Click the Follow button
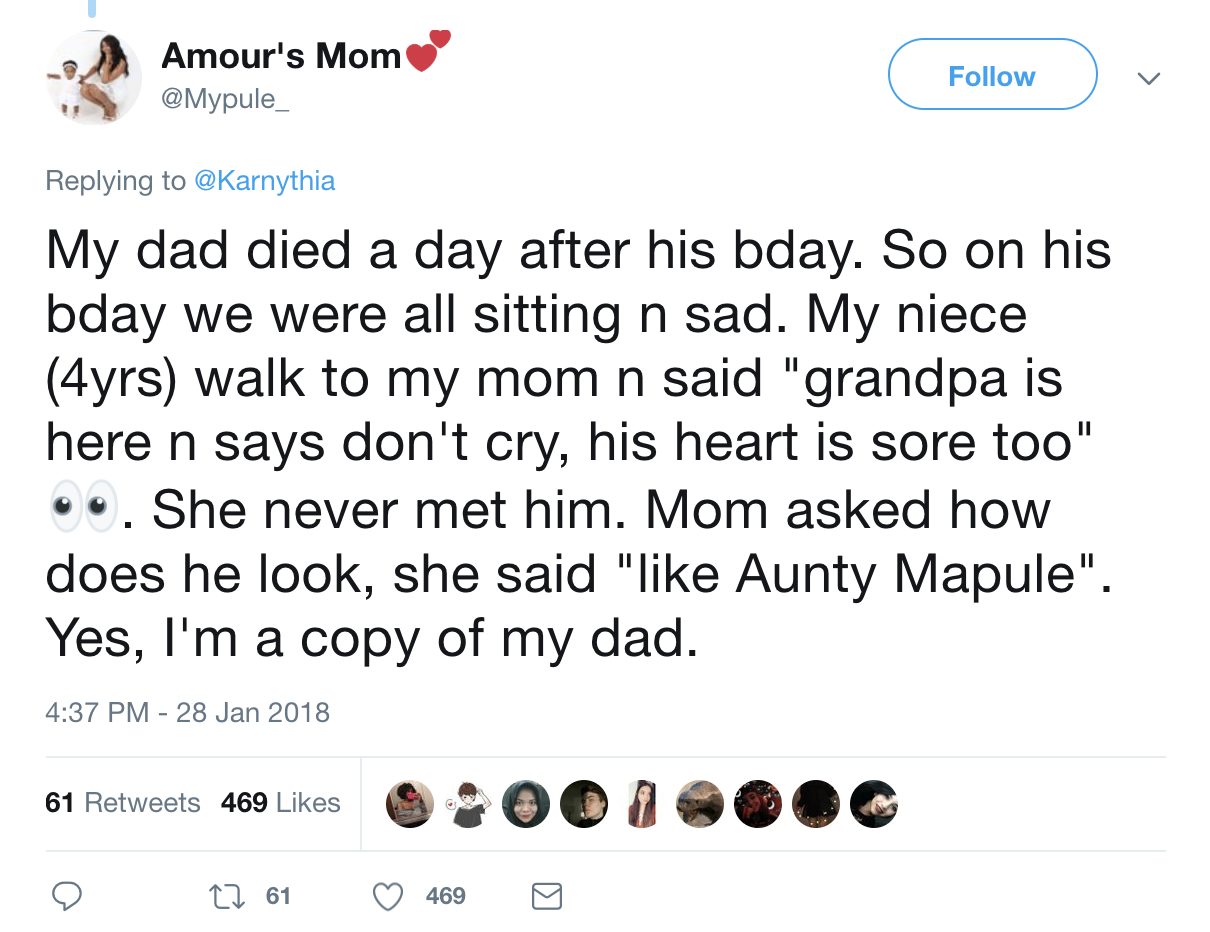 [x=992, y=75]
